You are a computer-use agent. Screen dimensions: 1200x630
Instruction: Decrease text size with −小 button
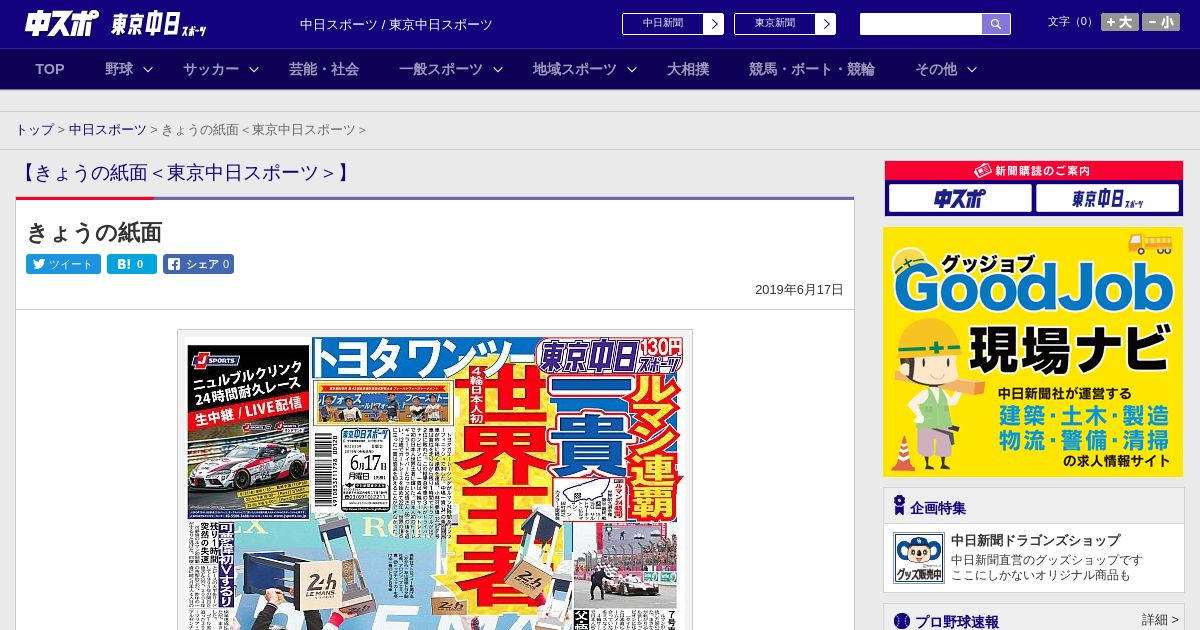coord(1161,22)
